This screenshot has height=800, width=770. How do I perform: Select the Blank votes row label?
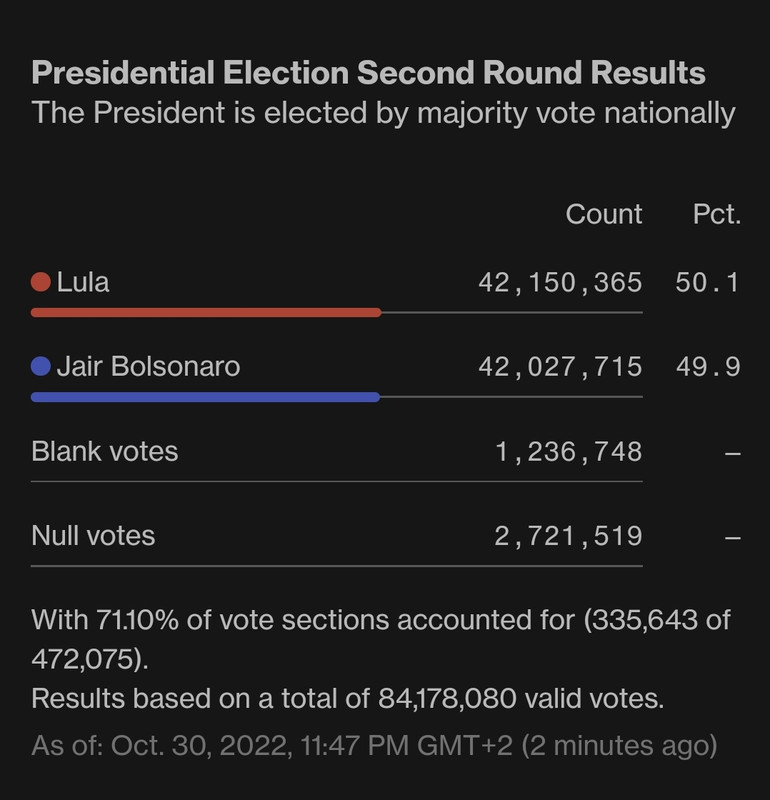pyautogui.click(x=105, y=452)
